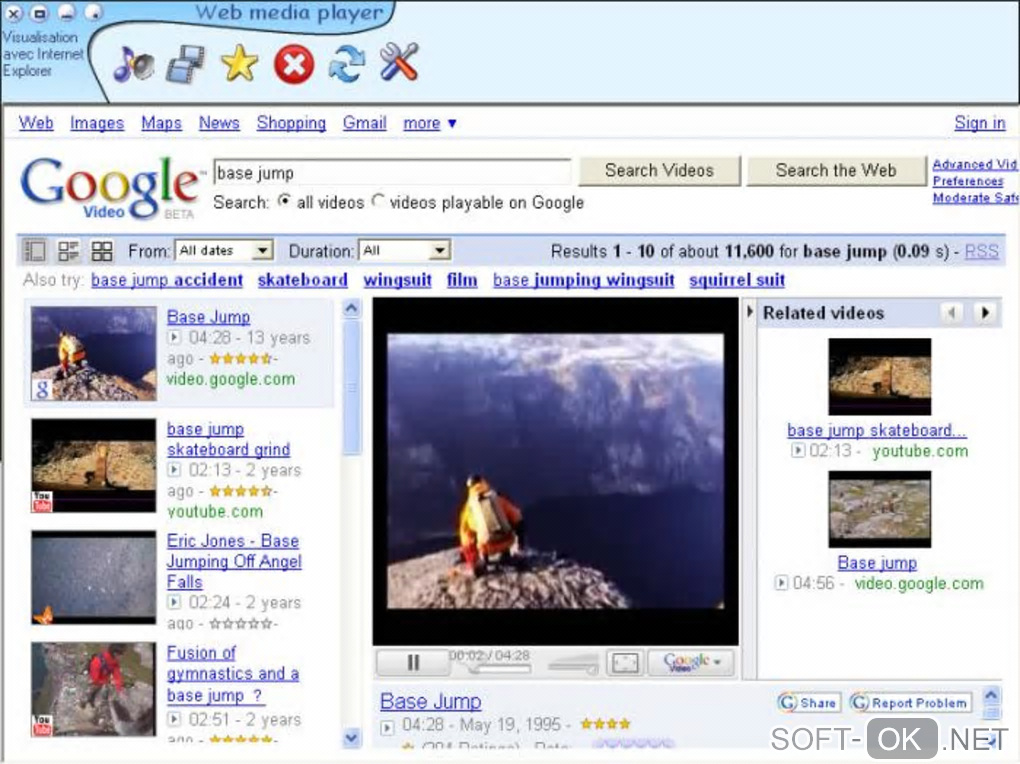Click play icon beside 04:28 in first result
The width and height of the screenshot is (1020, 764).
tap(174, 337)
